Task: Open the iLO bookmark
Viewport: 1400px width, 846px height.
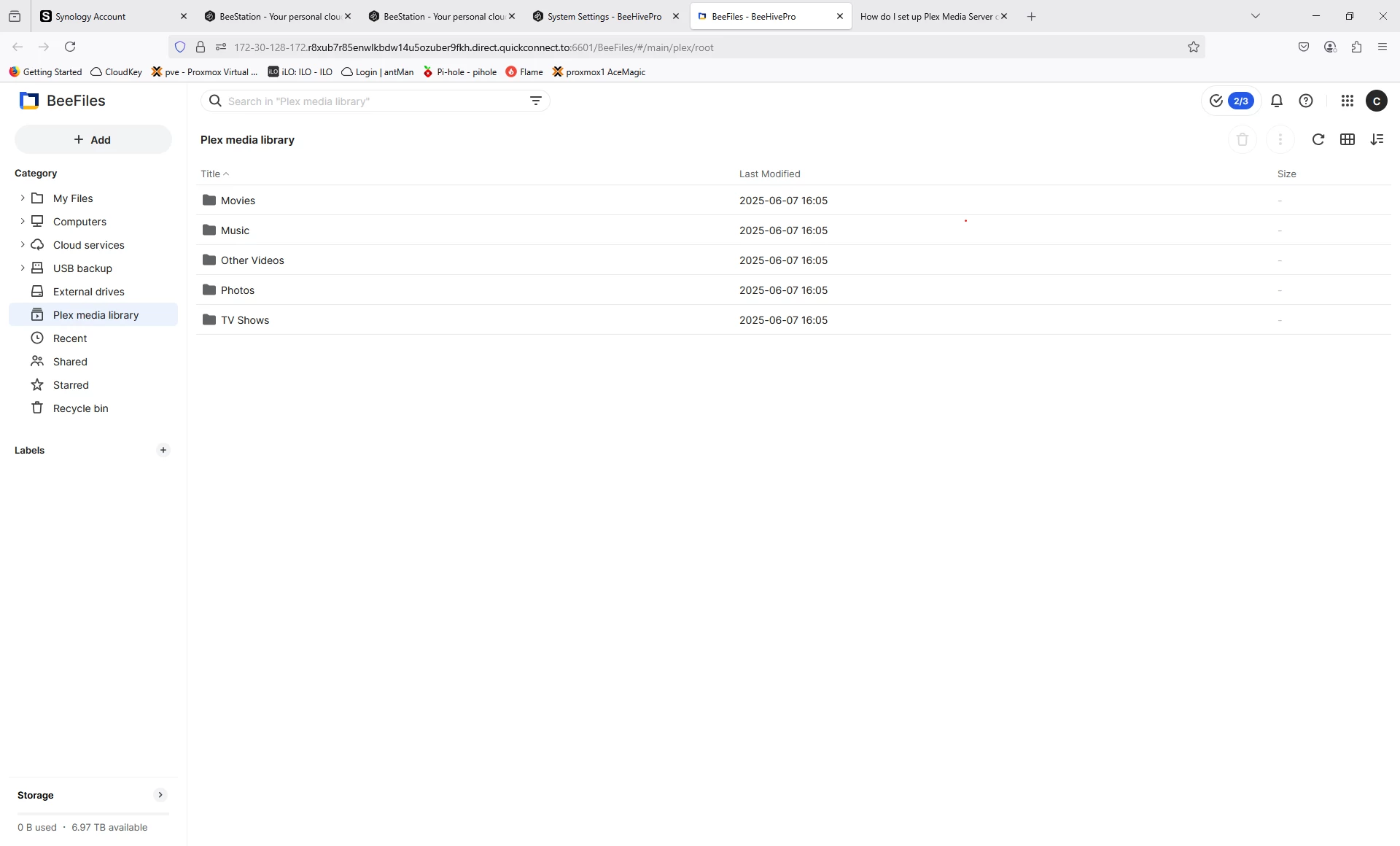Action: (x=300, y=71)
